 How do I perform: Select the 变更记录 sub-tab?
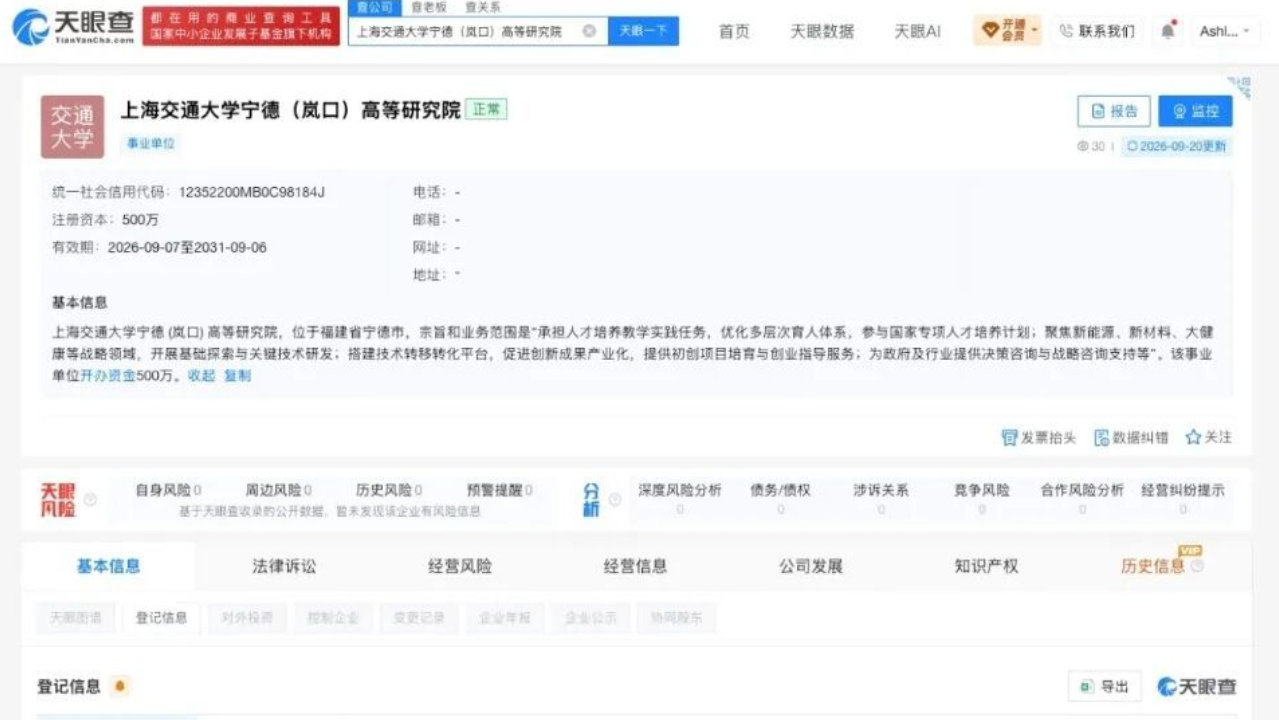point(419,618)
